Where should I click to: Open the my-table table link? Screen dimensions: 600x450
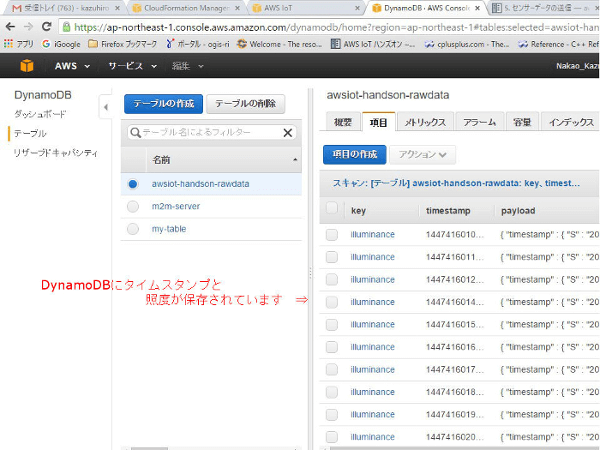(x=169, y=229)
